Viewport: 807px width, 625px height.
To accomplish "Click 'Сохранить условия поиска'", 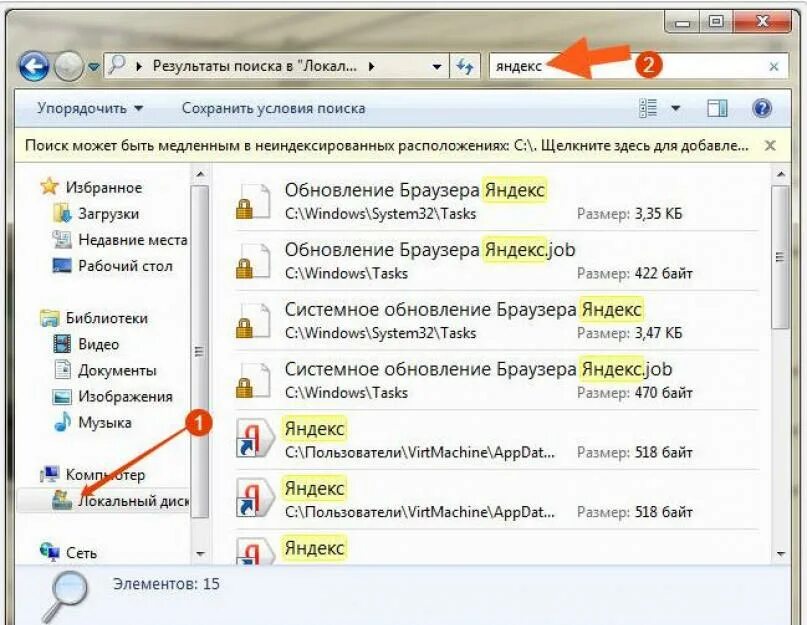I will point(273,108).
